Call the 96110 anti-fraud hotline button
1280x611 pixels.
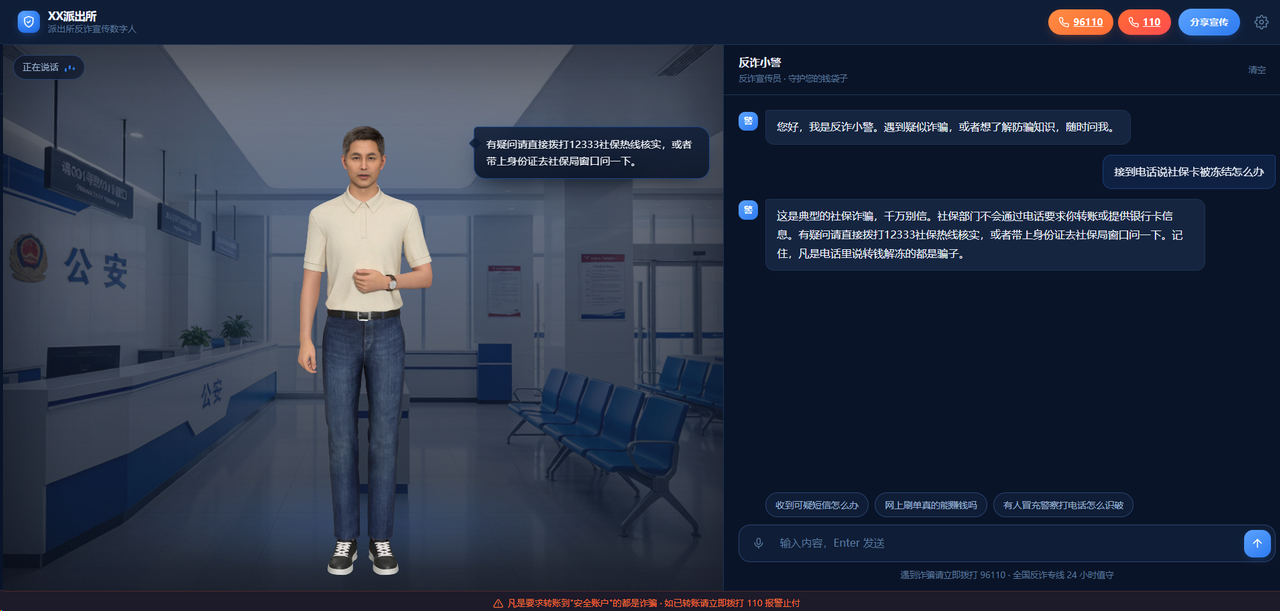pos(1080,22)
